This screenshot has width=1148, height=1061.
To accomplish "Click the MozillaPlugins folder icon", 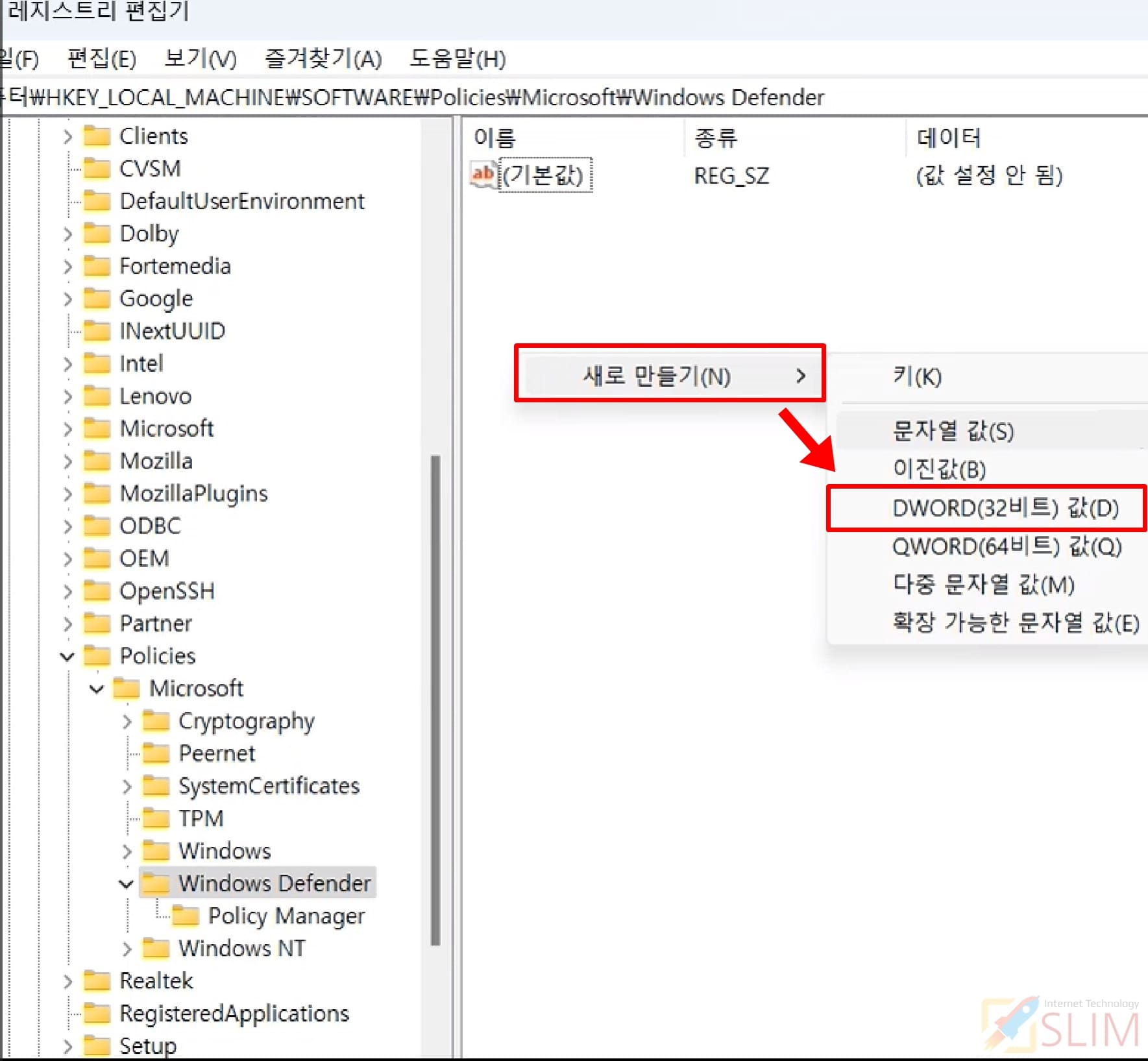I will (97, 493).
